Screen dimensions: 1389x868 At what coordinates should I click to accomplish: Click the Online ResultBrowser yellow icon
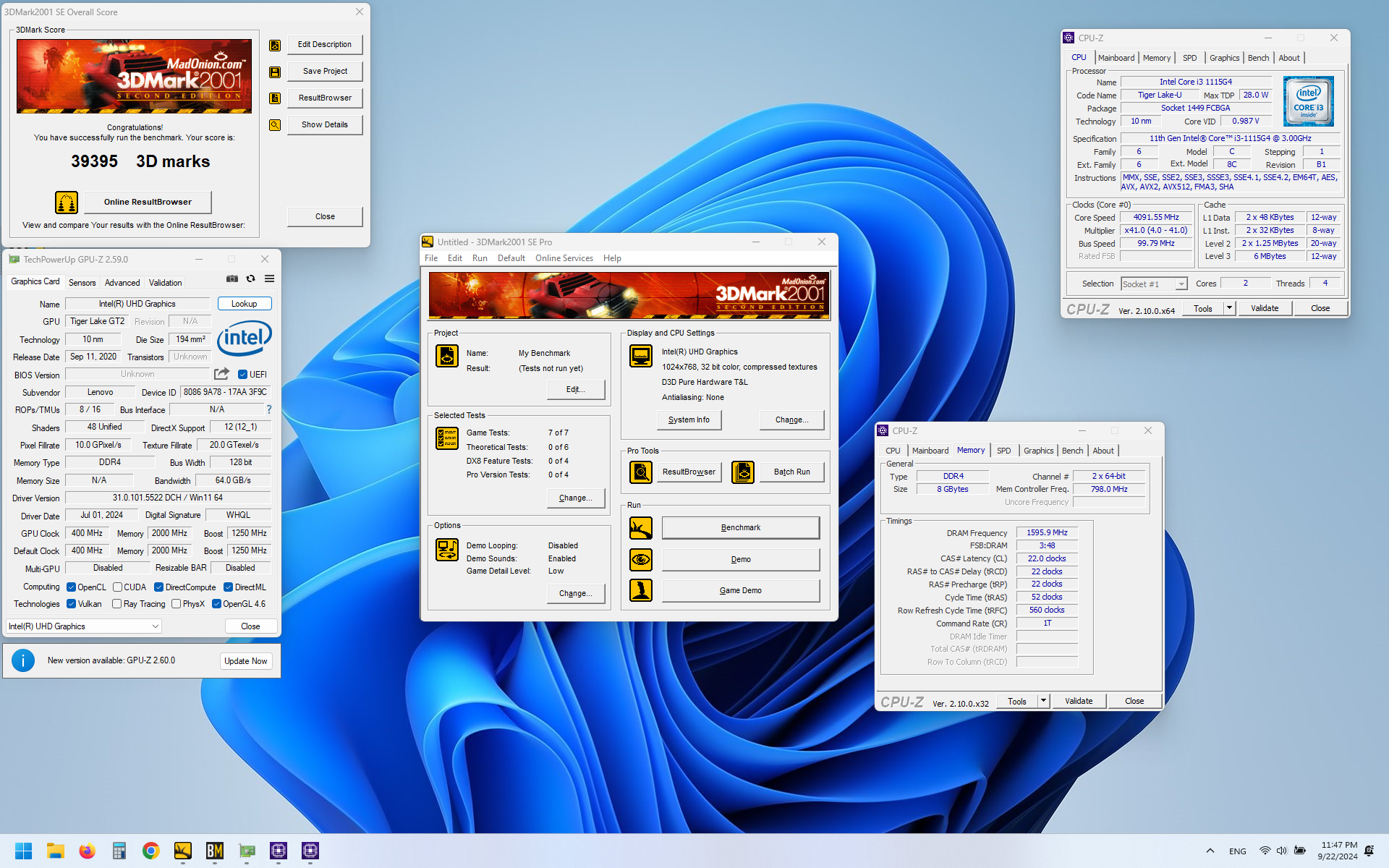click(67, 203)
